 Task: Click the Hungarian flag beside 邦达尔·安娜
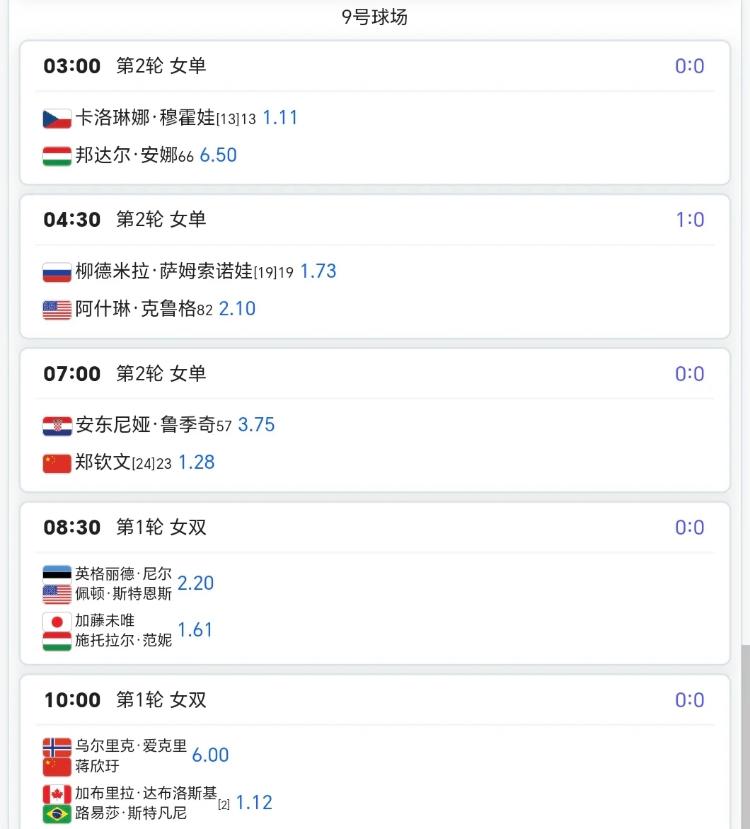coord(57,156)
